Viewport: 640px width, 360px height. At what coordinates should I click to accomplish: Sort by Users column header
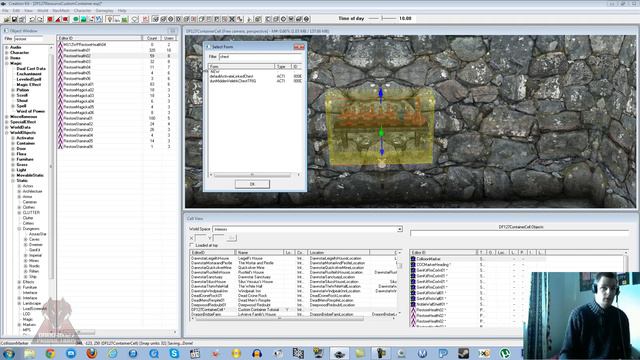169,38
